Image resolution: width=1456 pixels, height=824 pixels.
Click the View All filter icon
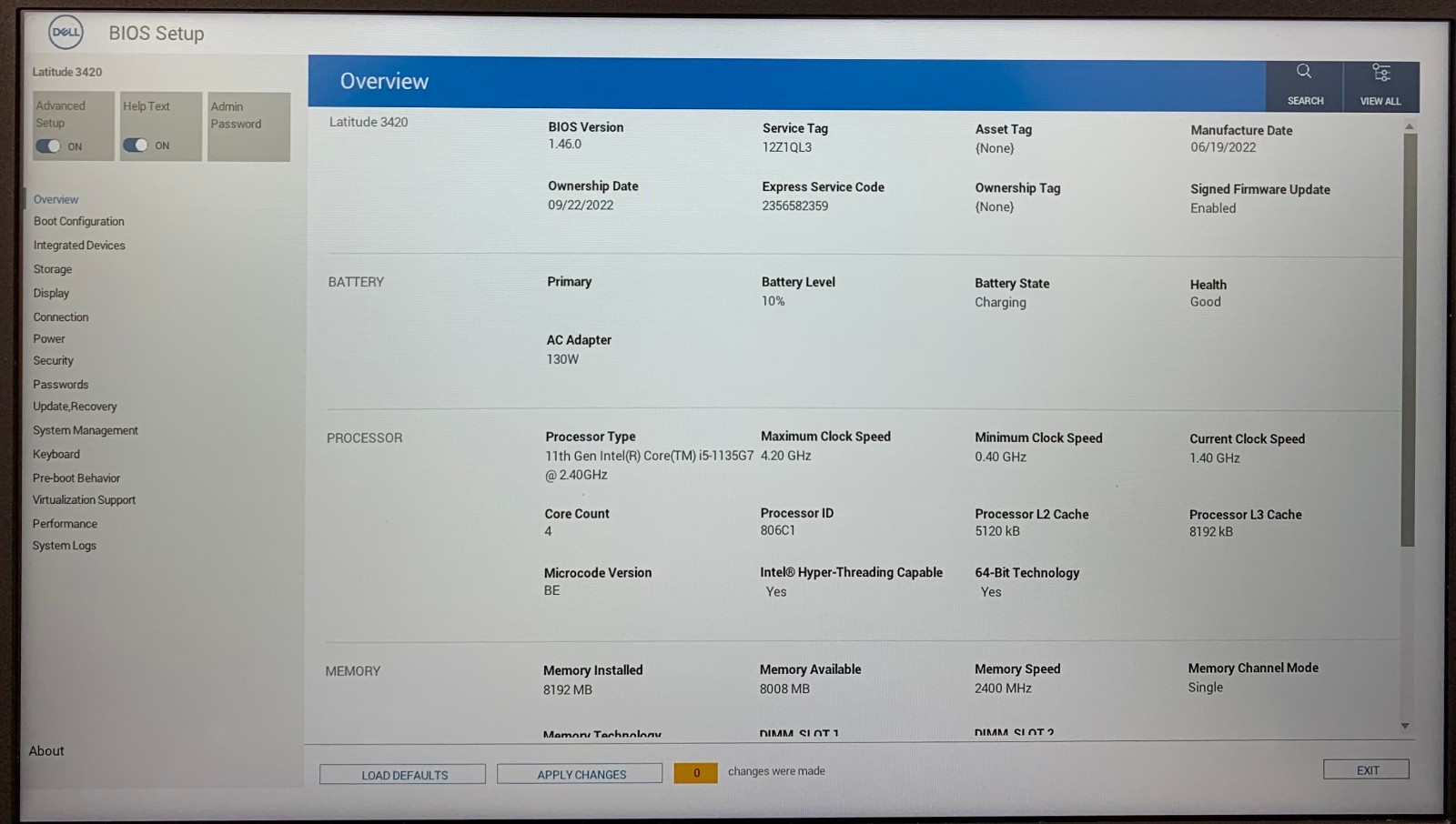click(x=1380, y=73)
